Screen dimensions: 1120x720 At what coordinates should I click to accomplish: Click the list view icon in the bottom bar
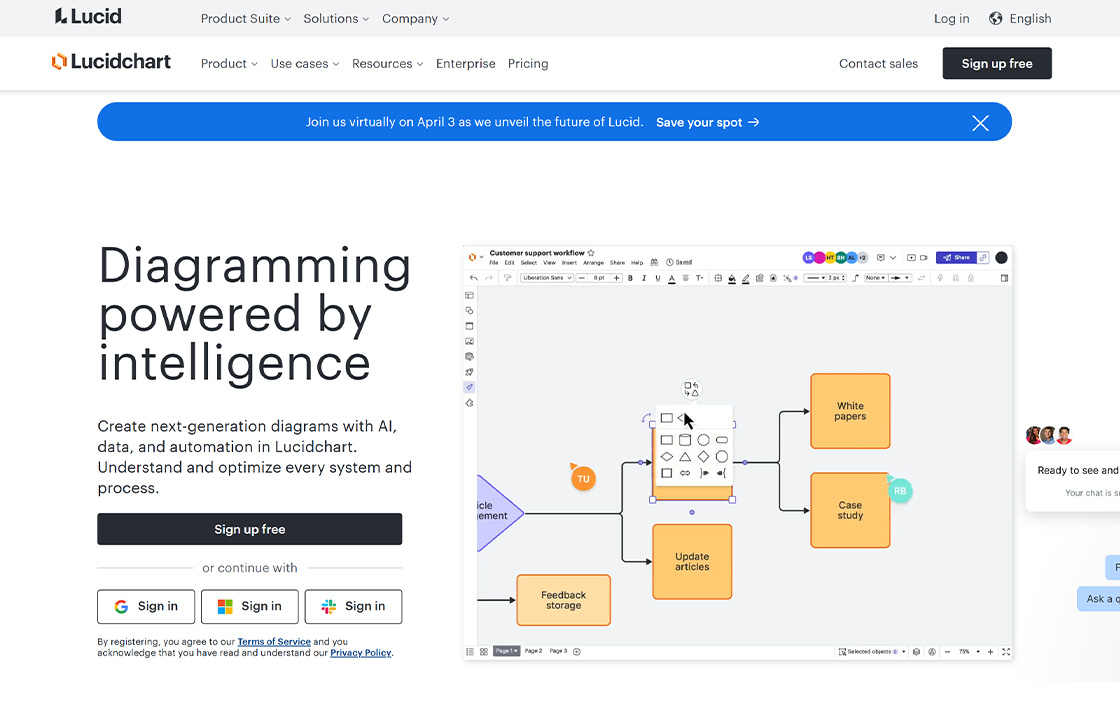point(470,651)
